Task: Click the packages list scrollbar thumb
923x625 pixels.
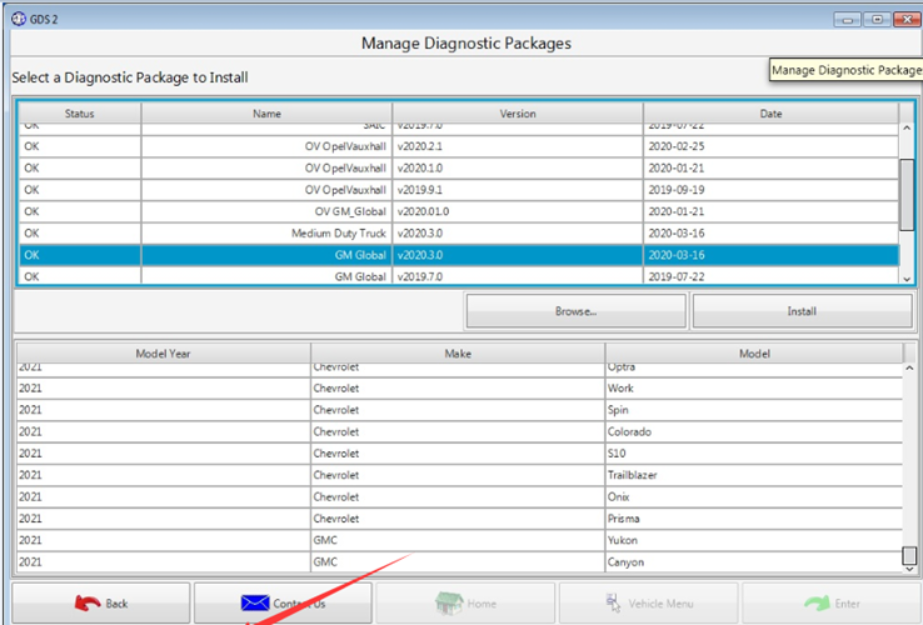Action: (907, 194)
